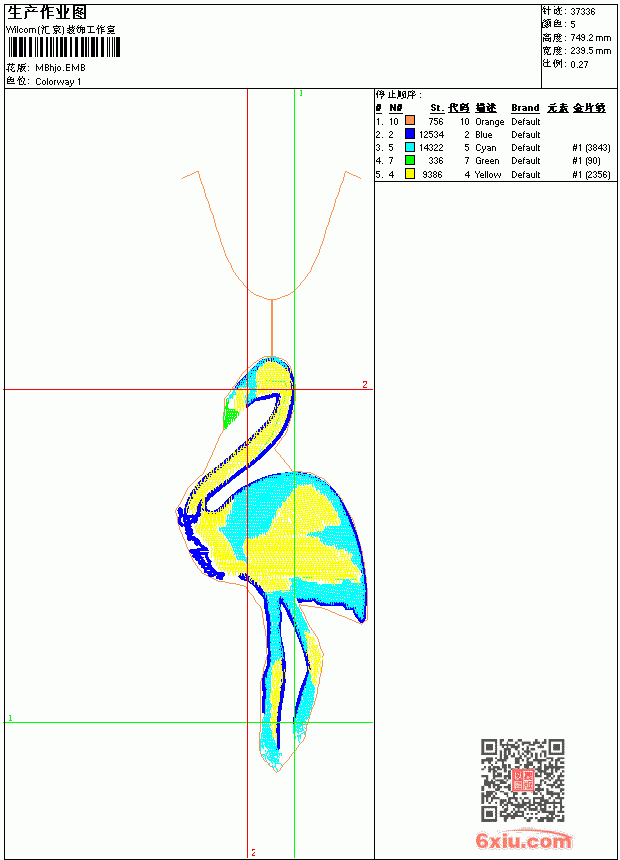Click the orange color swatch
The width and height of the screenshot is (620, 860).
click(x=409, y=120)
